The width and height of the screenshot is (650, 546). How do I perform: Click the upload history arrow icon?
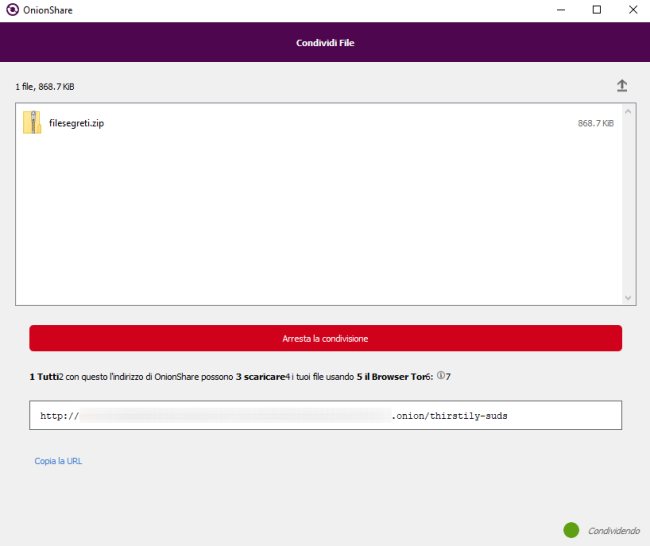pos(621,86)
